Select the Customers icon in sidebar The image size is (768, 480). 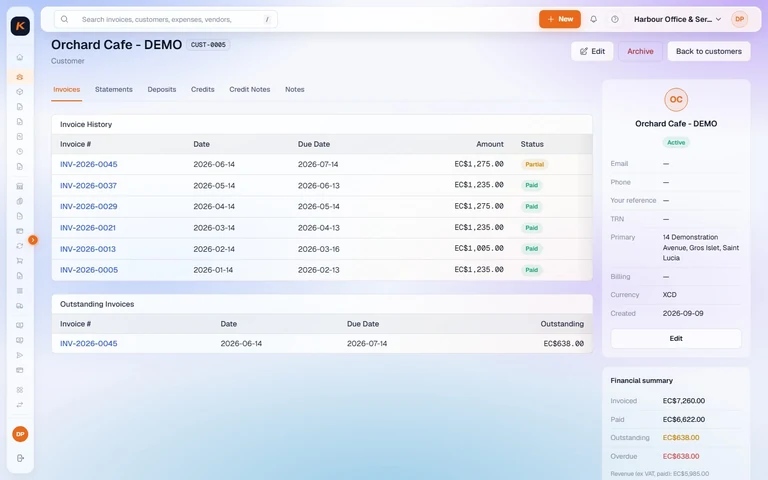pos(20,77)
